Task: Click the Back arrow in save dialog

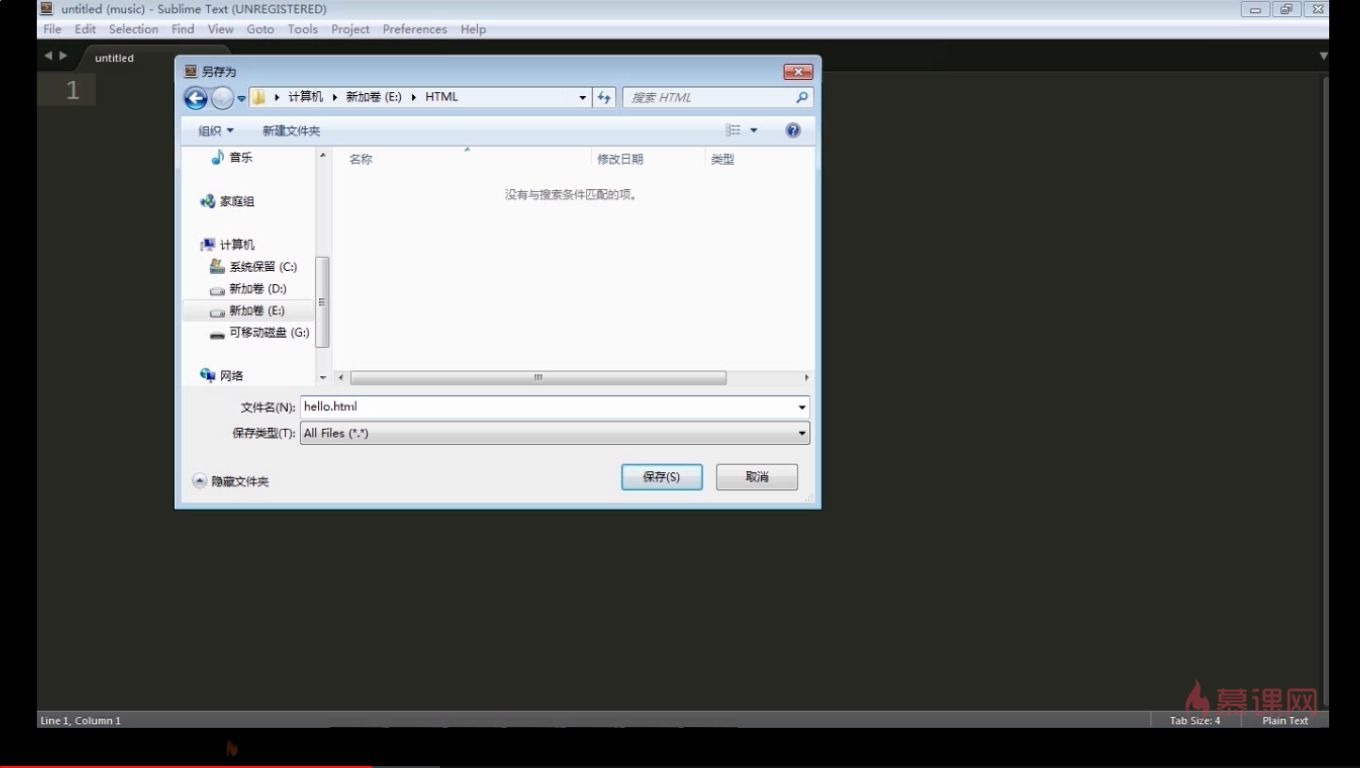Action: pyautogui.click(x=196, y=98)
